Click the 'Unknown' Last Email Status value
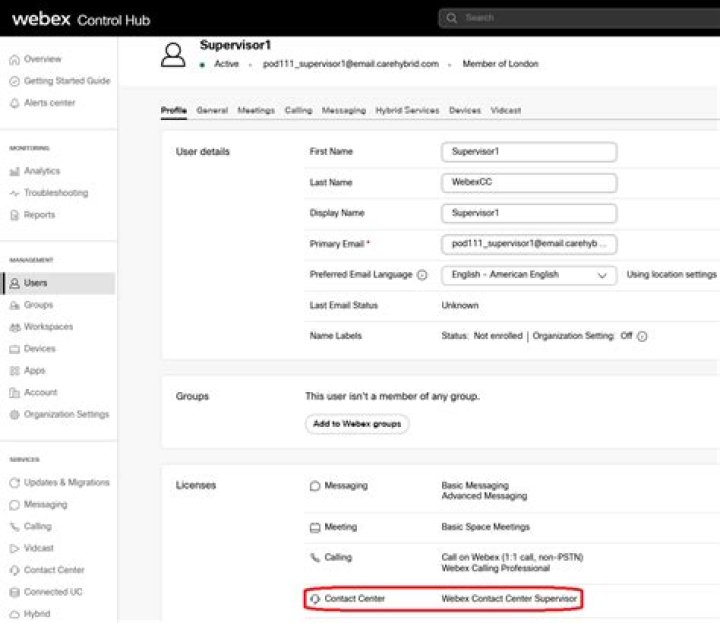 pyautogui.click(x=460, y=305)
